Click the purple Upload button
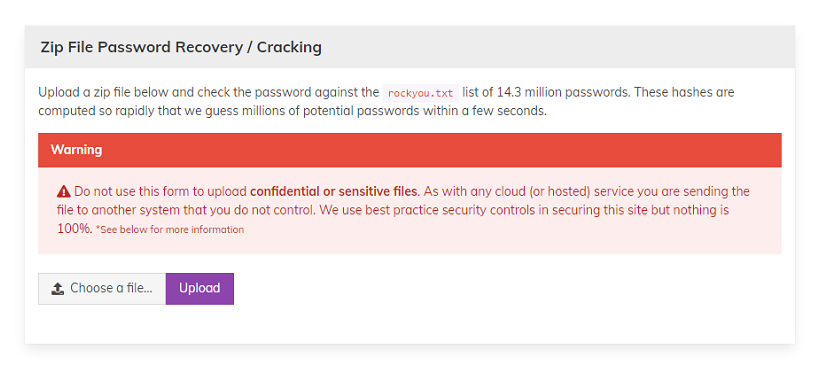The width and height of the screenshot is (818, 373). [200, 288]
